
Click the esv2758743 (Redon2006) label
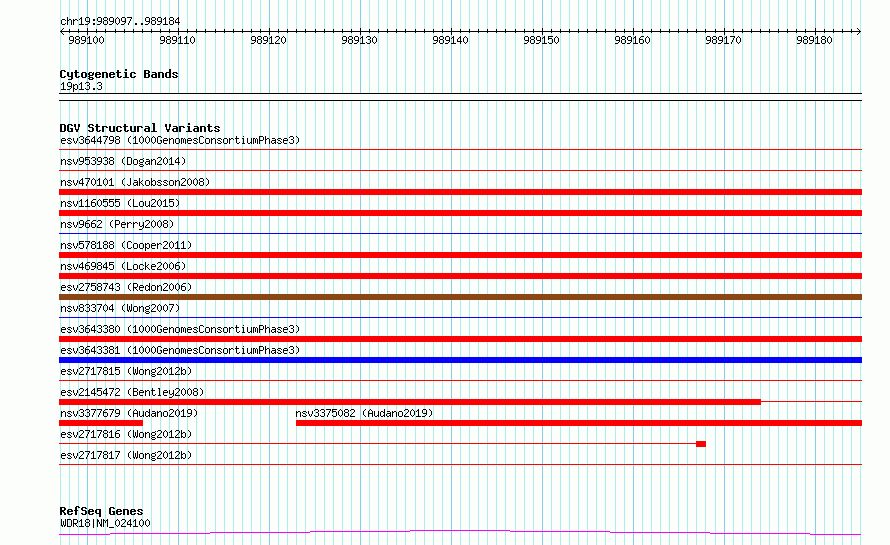click(x=126, y=287)
